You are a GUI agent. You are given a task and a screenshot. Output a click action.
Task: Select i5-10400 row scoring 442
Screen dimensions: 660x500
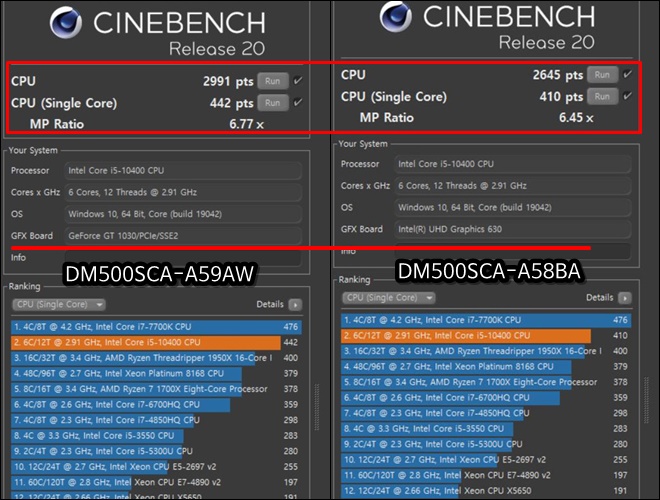point(156,342)
